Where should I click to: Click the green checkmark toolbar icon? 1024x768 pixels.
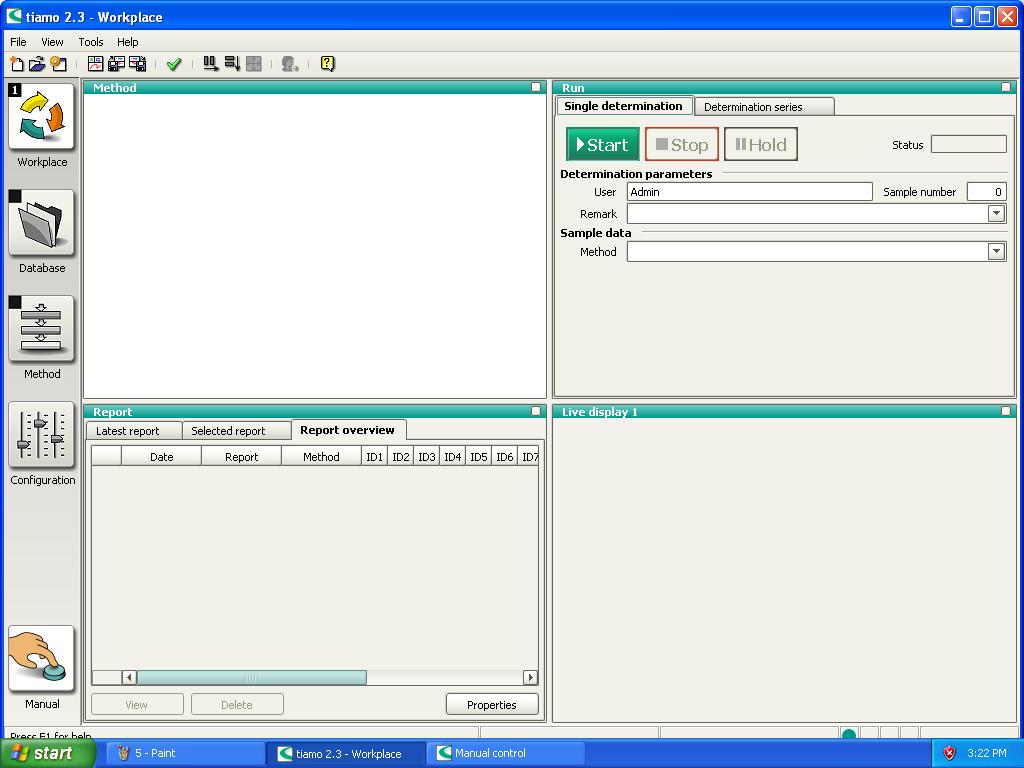(x=174, y=64)
